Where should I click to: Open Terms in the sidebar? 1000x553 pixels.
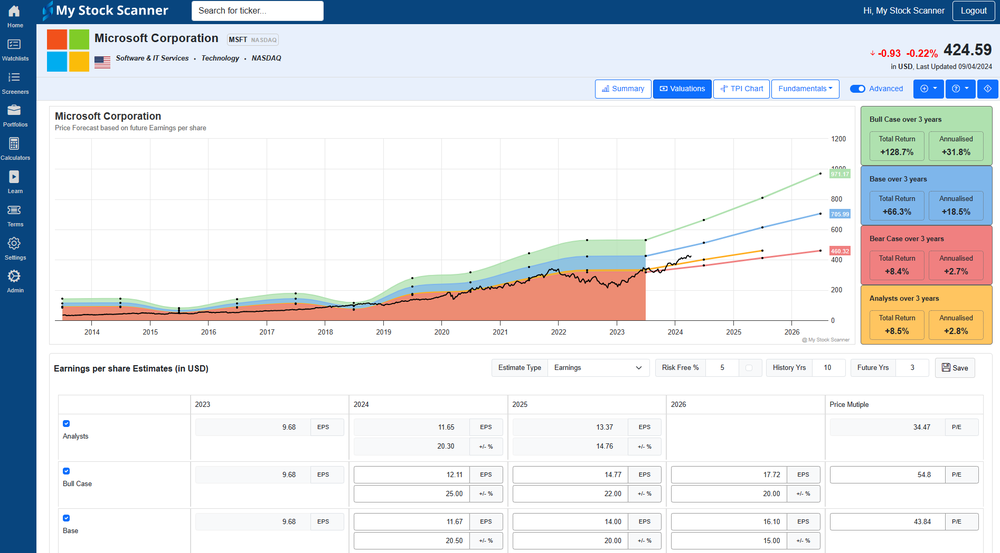(x=15, y=216)
